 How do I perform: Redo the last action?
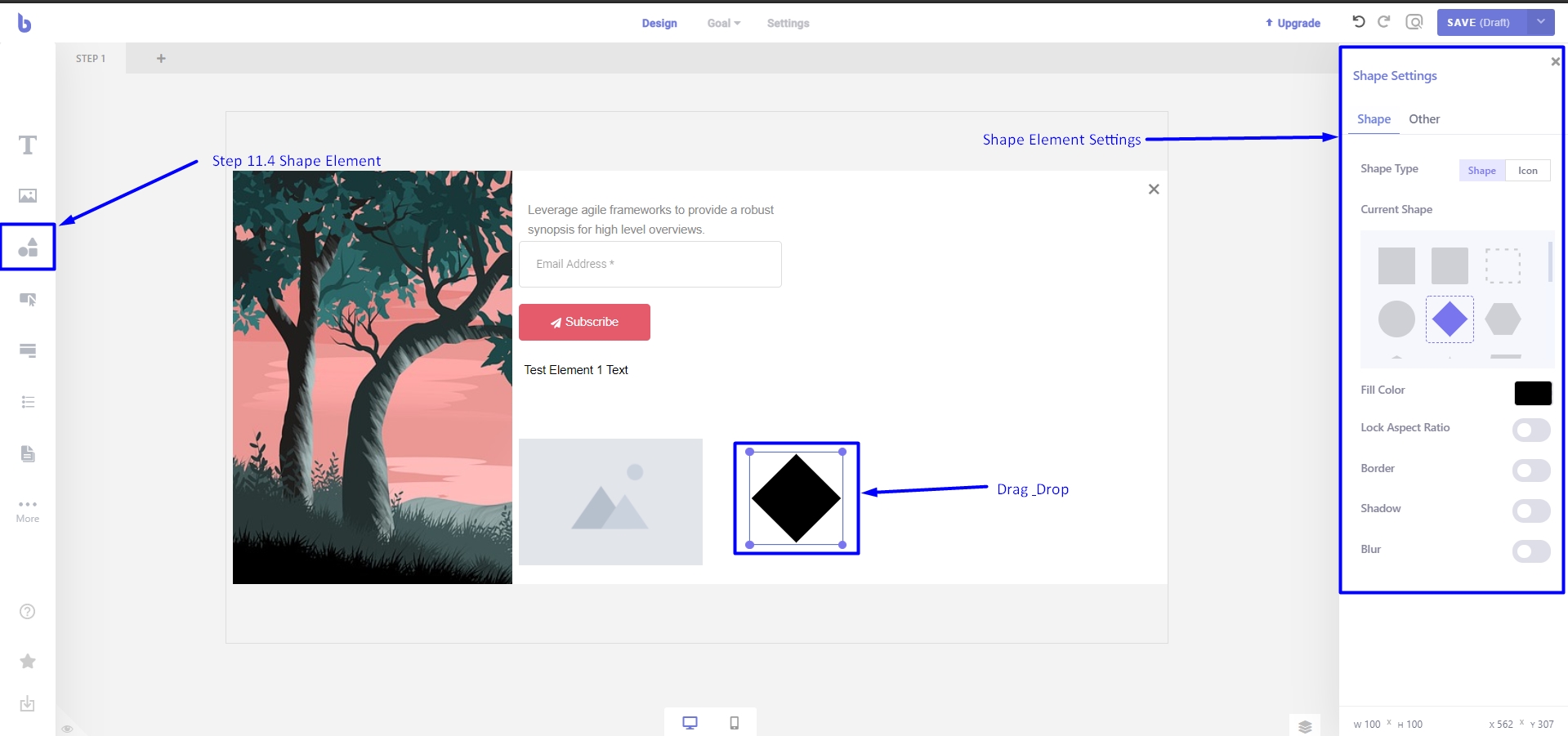pos(1384,22)
